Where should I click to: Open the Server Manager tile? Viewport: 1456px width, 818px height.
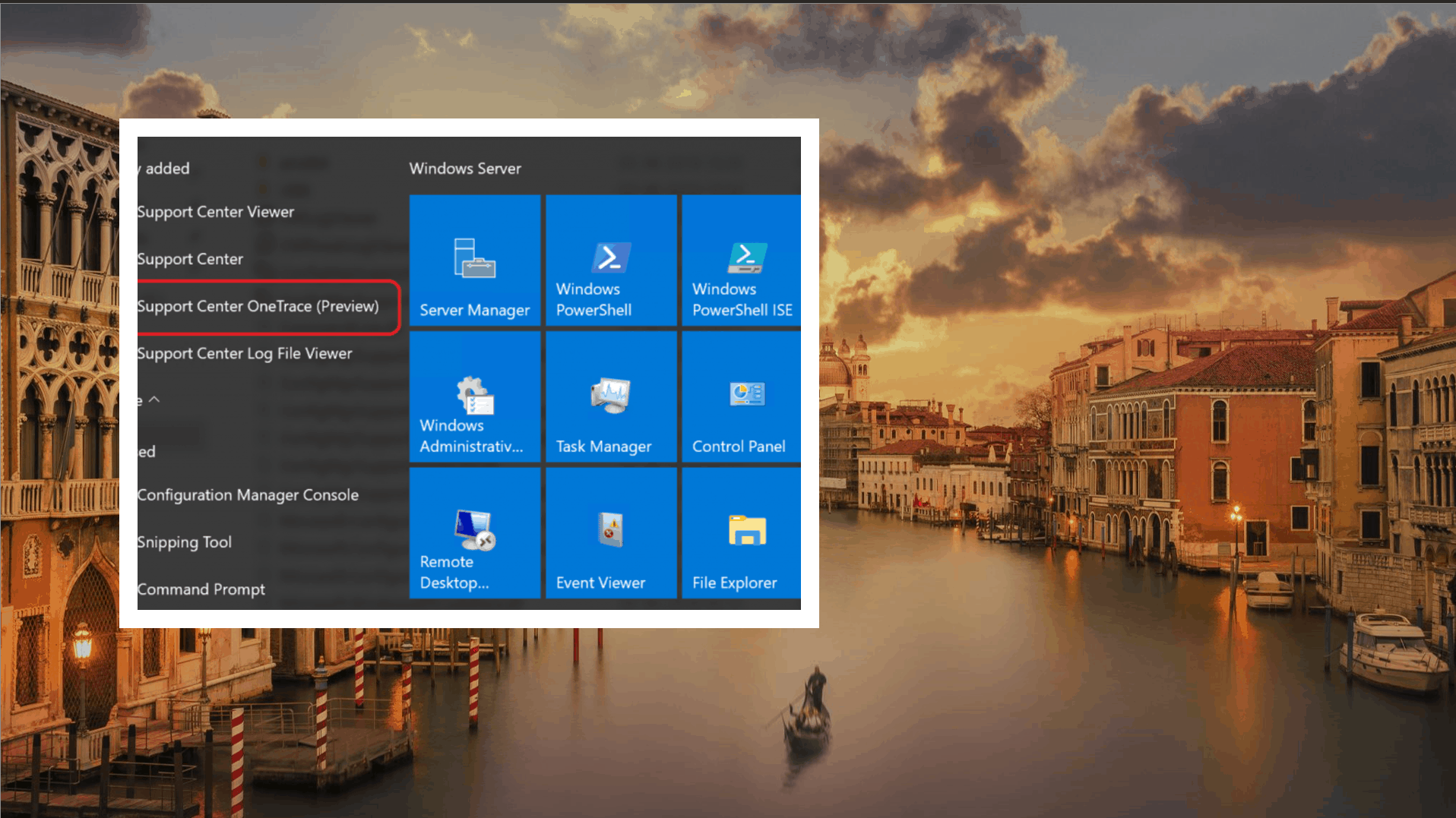tap(475, 261)
